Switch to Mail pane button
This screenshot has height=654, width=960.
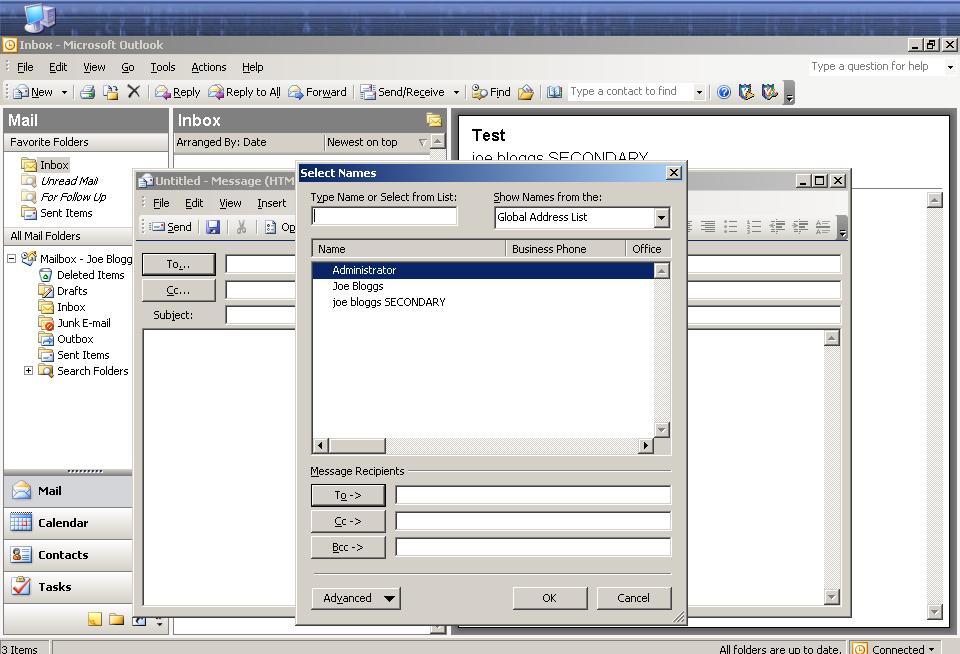[x=68, y=490]
